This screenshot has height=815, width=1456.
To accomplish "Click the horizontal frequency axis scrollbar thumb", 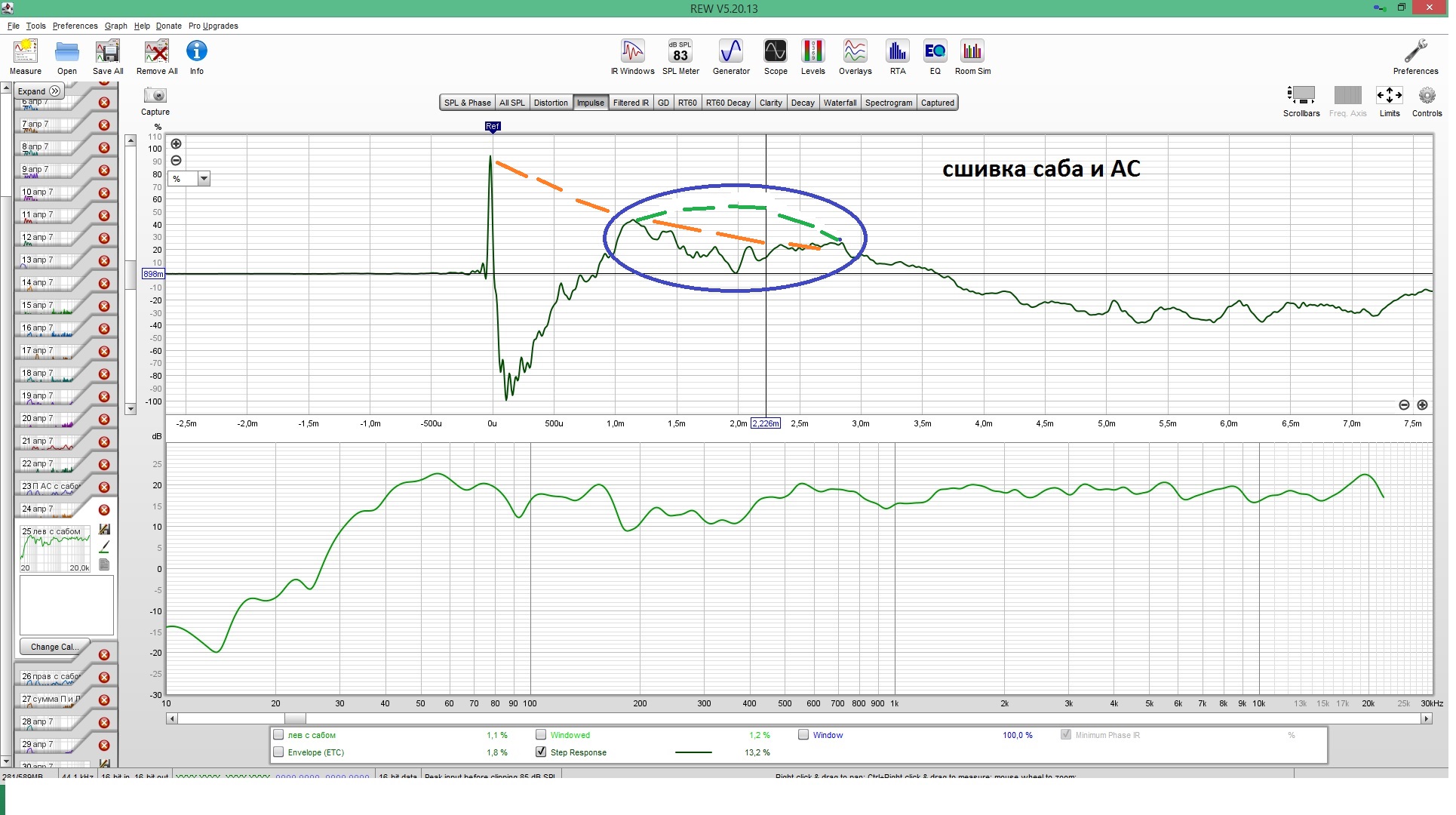I will point(295,719).
